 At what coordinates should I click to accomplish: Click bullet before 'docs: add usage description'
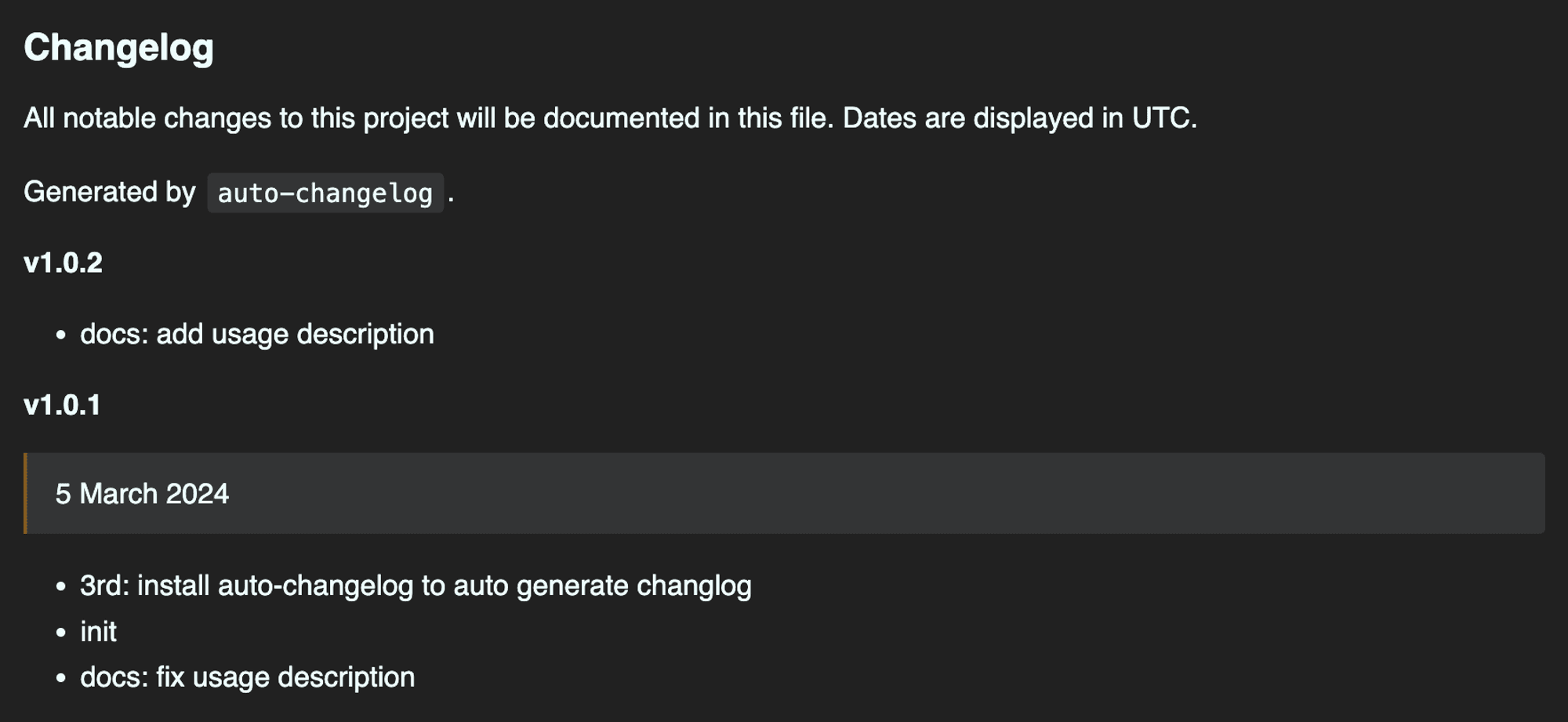point(61,335)
